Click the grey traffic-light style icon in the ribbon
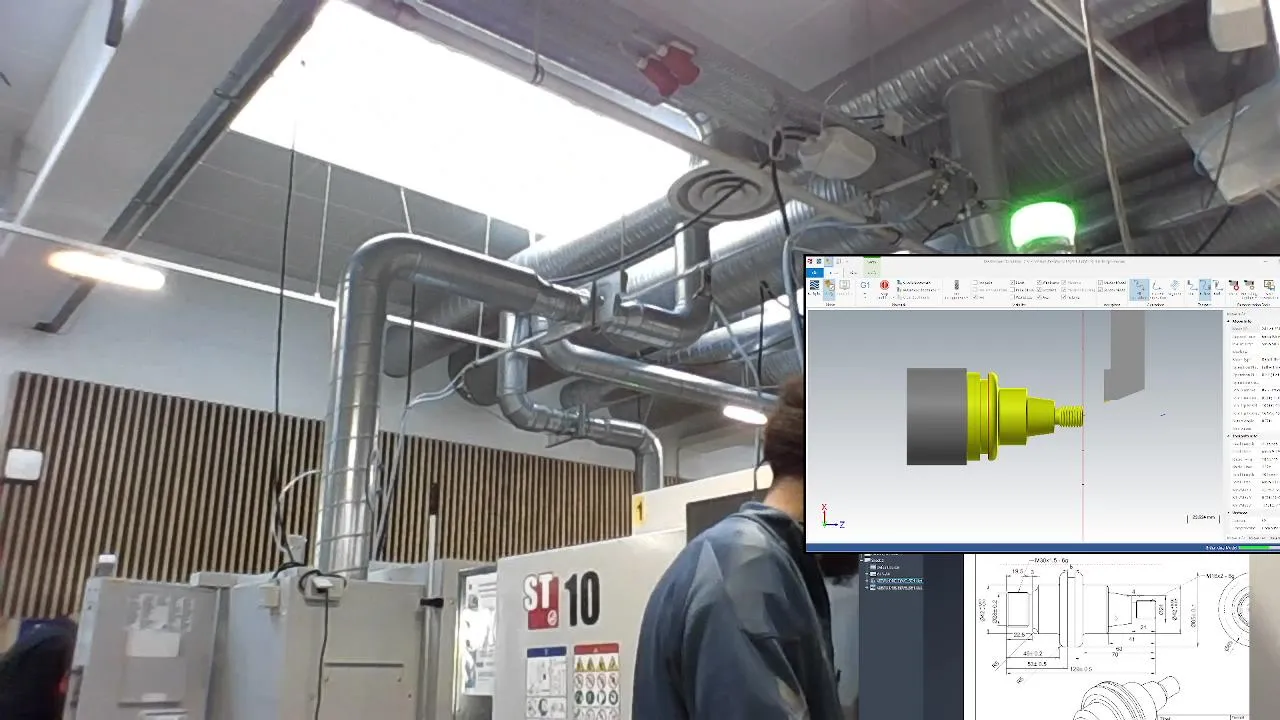This screenshot has height=720, width=1280. tap(956, 285)
